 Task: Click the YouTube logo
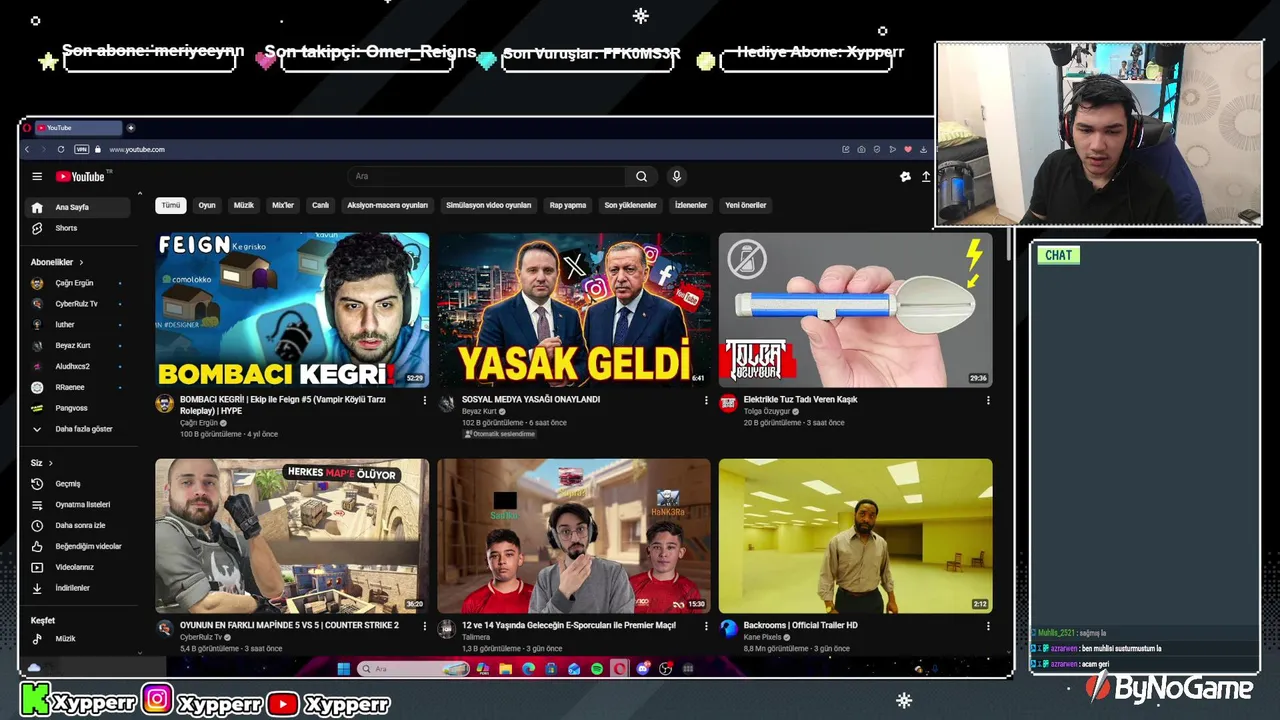pos(80,177)
